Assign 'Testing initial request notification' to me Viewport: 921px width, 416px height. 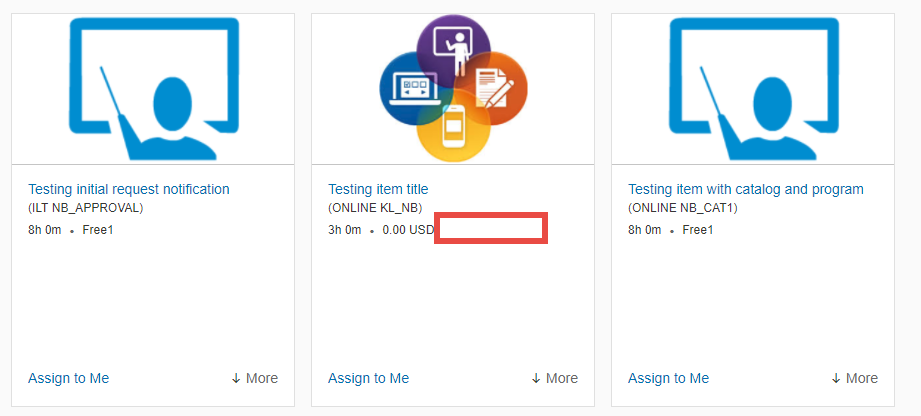[x=69, y=378]
